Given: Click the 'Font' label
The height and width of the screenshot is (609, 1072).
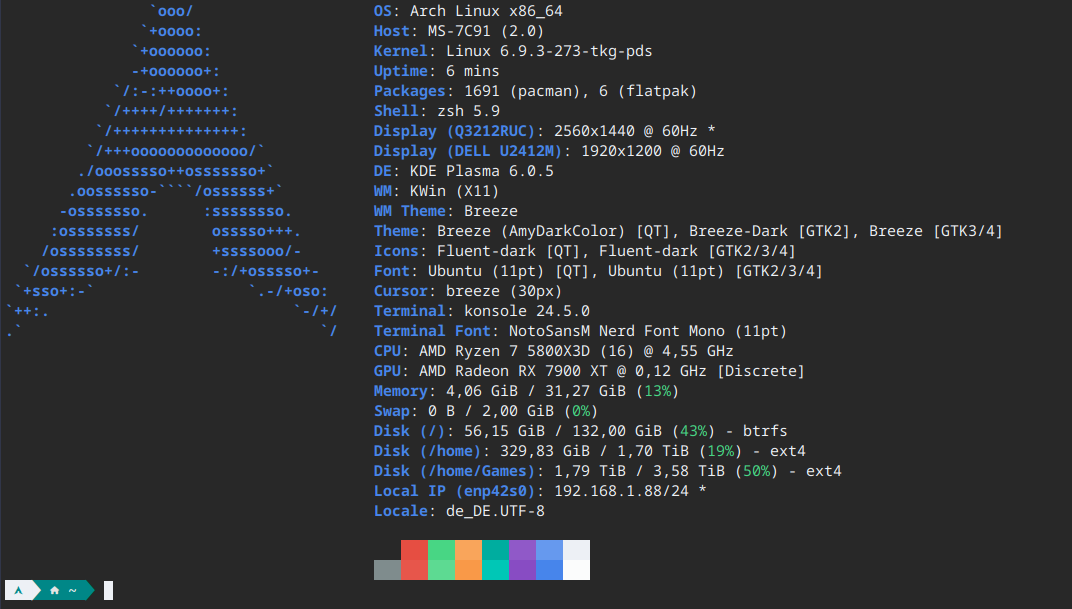Looking at the screenshot, I should click(x=391, y=271).
